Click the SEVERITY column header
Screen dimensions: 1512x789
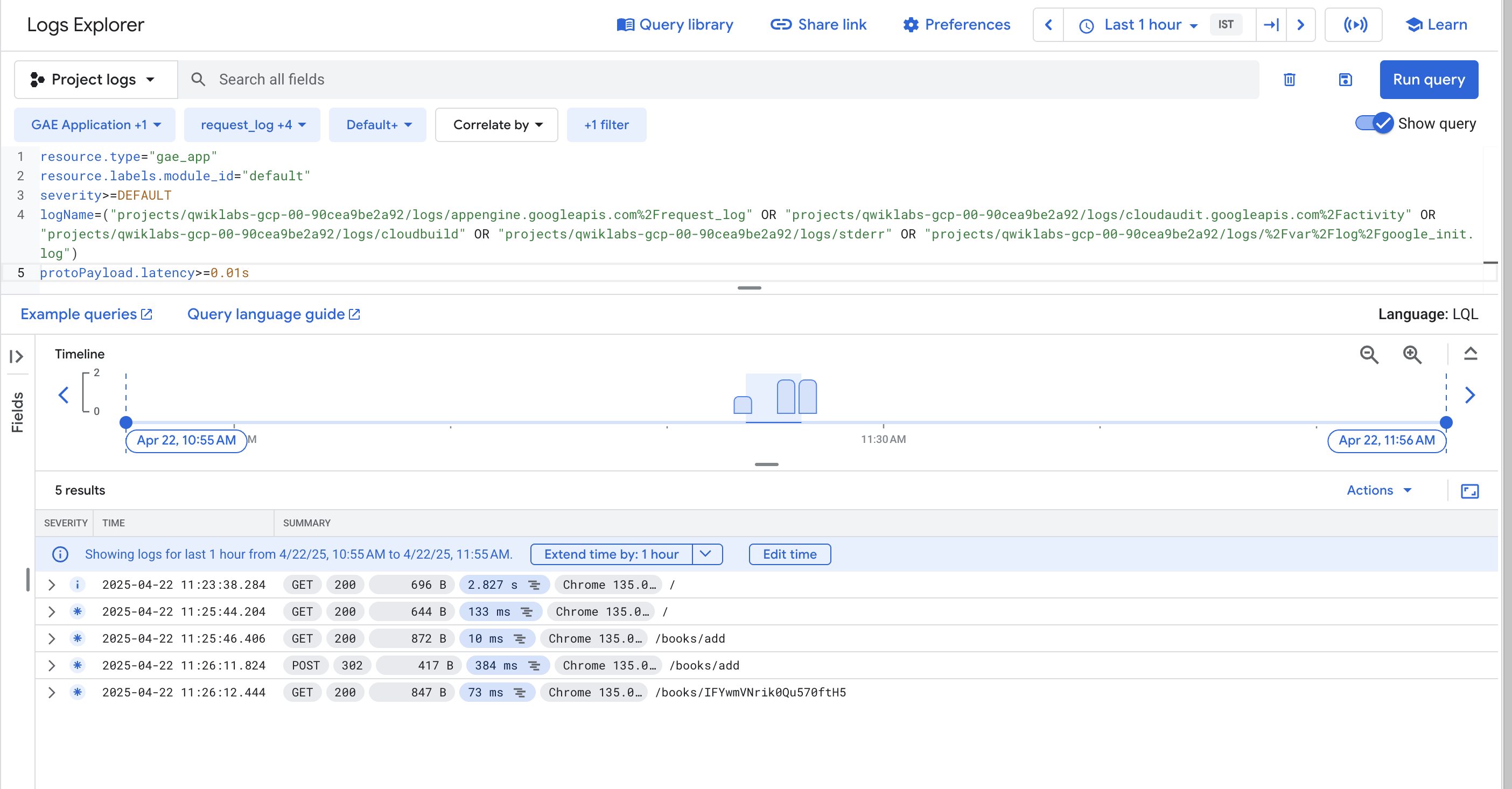[66, 523]
